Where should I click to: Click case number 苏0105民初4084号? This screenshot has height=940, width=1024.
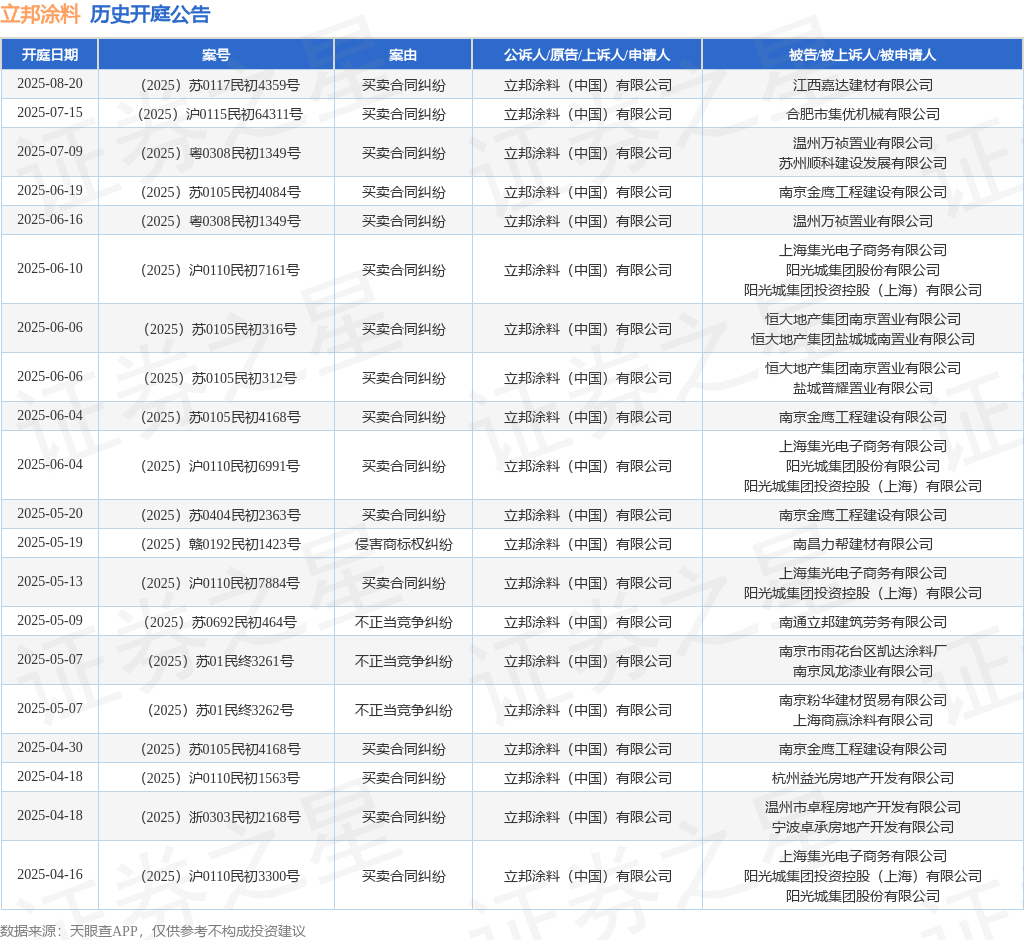[x=220, y=193]
